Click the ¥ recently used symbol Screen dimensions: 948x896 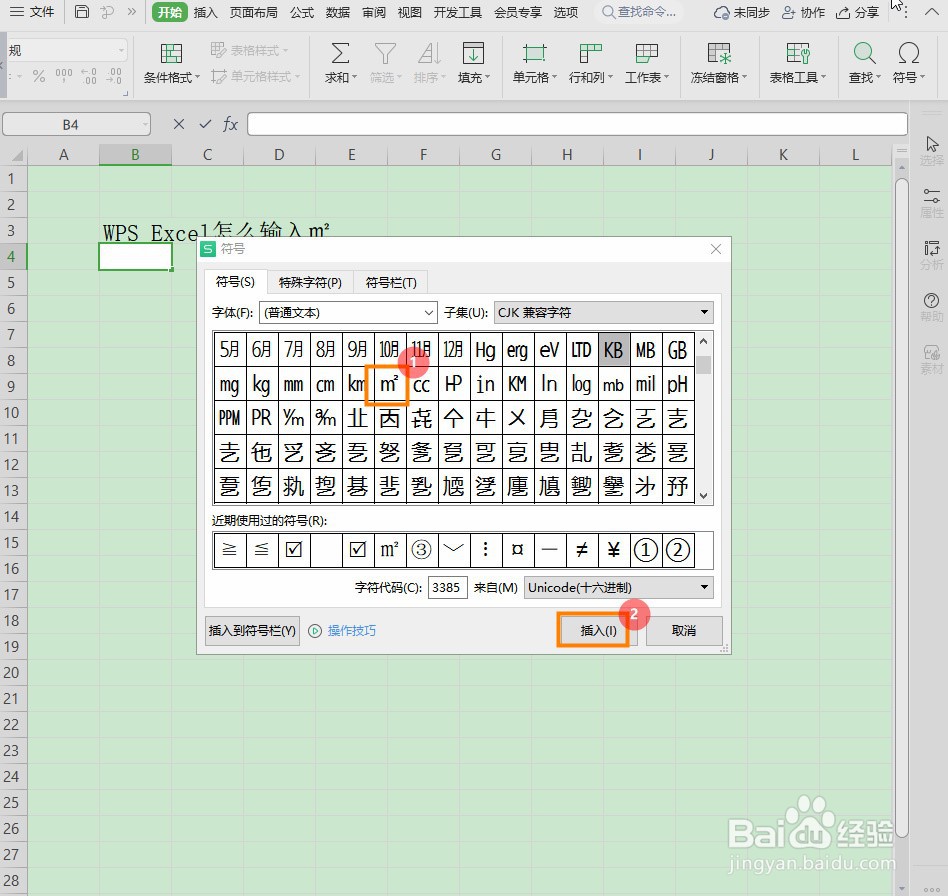click(613, 550)
